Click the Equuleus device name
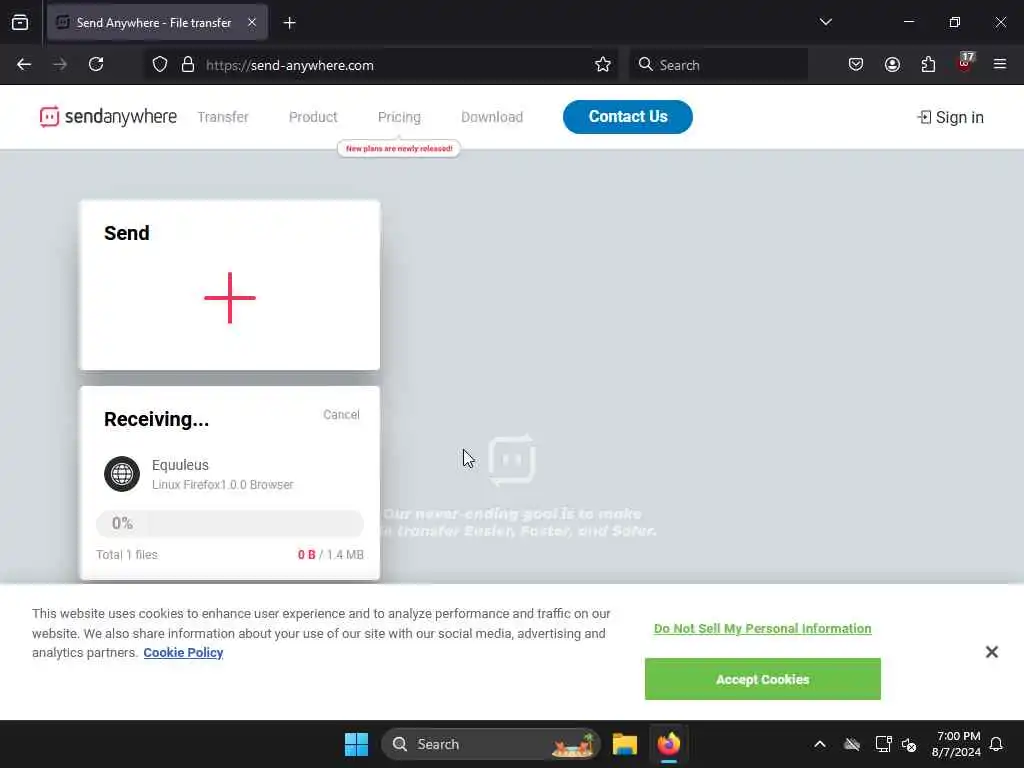Screen dimensions: 1024x768 coord(180,465)
